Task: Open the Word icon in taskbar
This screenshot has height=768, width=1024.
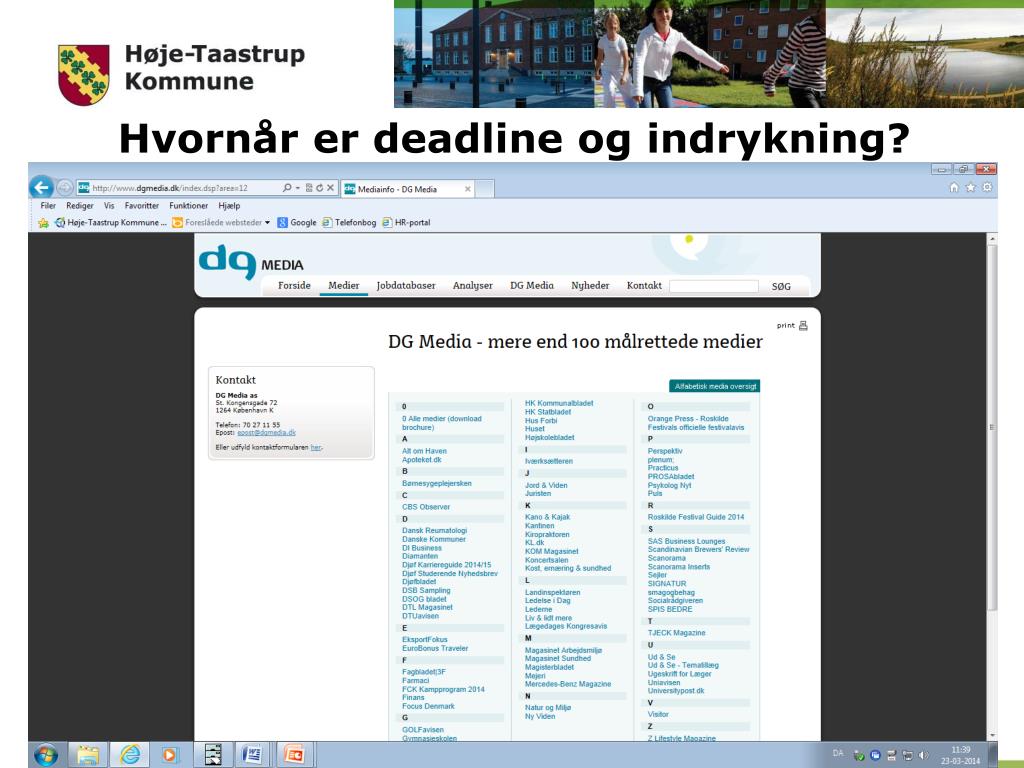Action: [x=251, y=755]
